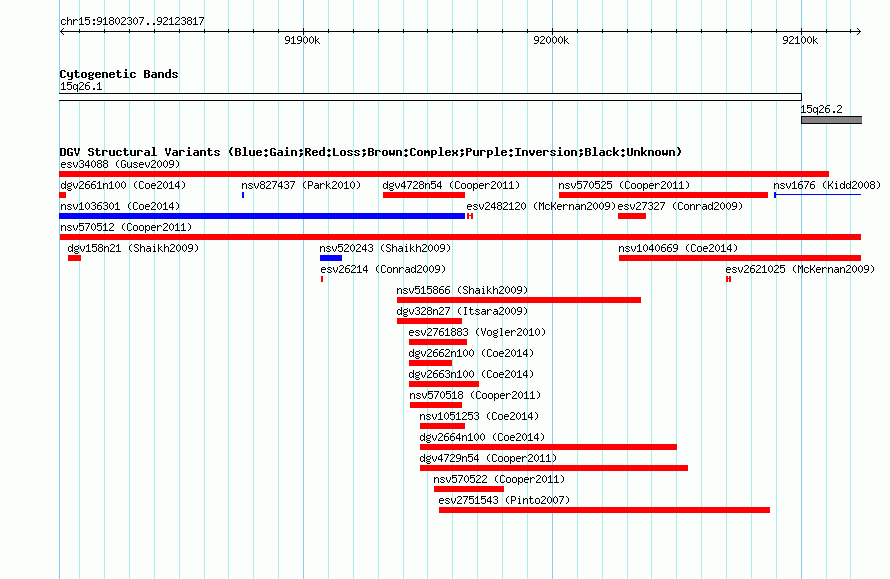This screenshot has width=890, height=579.
Task: Open dgv2663n100 (Coe2014) label
Action: [x=471, y=374]
